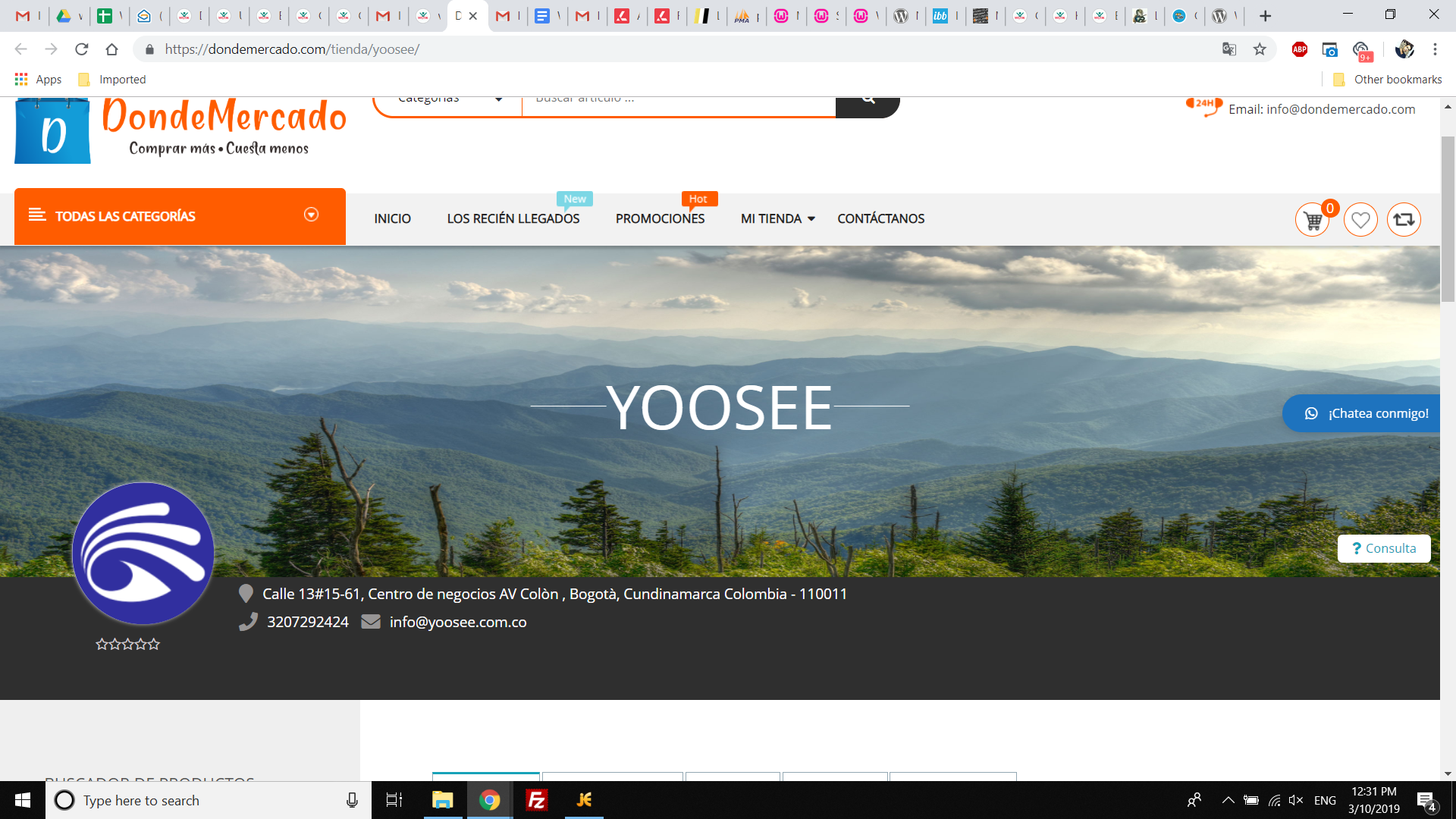Image resolution: width=1456 pixels, height=819 pixels.
Task: Go to the browser home page
Action: (x=112, y=49)
